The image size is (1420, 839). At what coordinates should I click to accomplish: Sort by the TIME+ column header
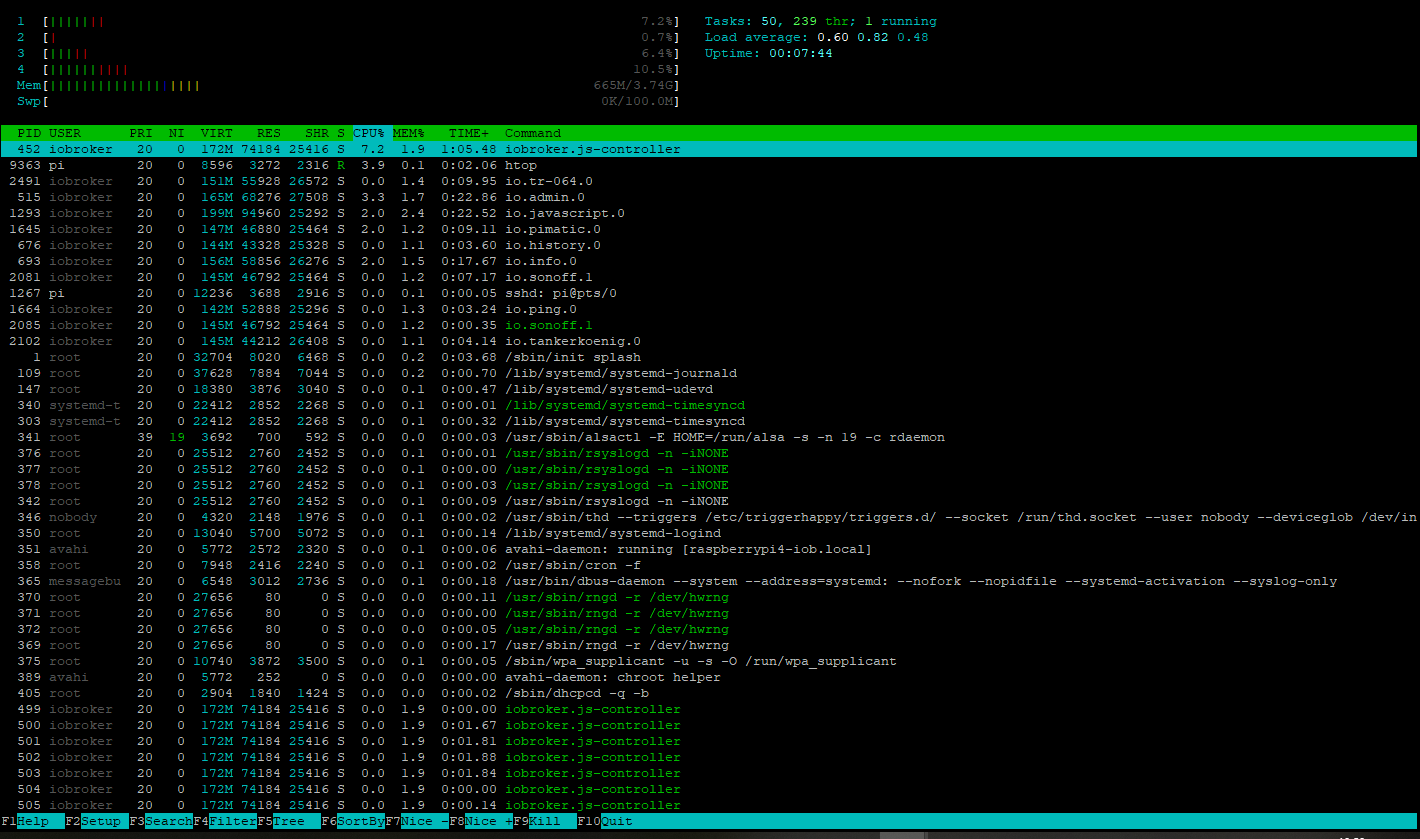tap(469, 133)
